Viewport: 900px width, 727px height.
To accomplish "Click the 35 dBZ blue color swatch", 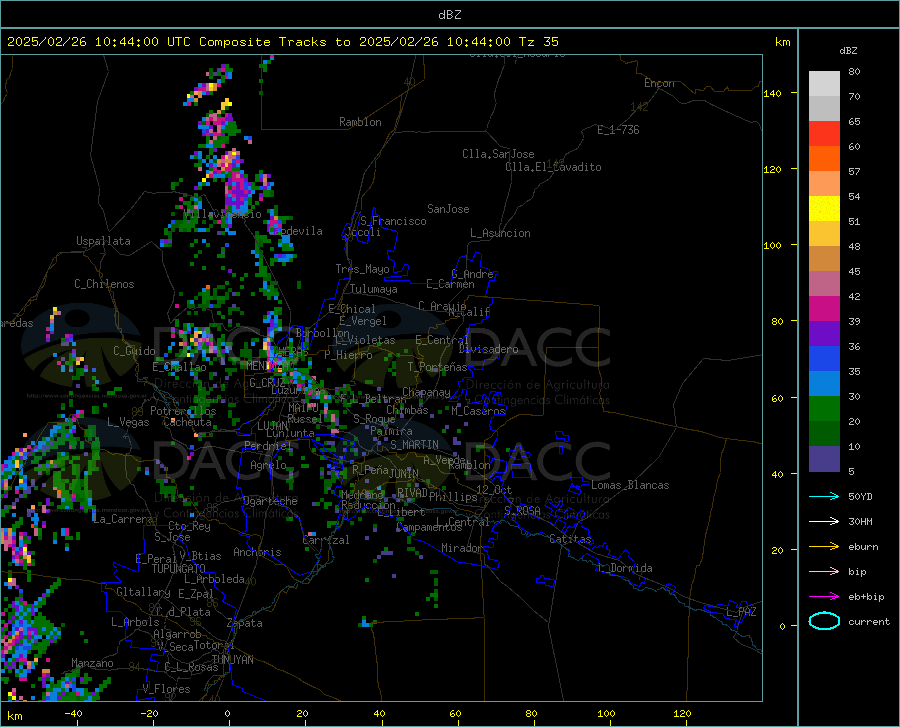I will click(x=824, y=359).
